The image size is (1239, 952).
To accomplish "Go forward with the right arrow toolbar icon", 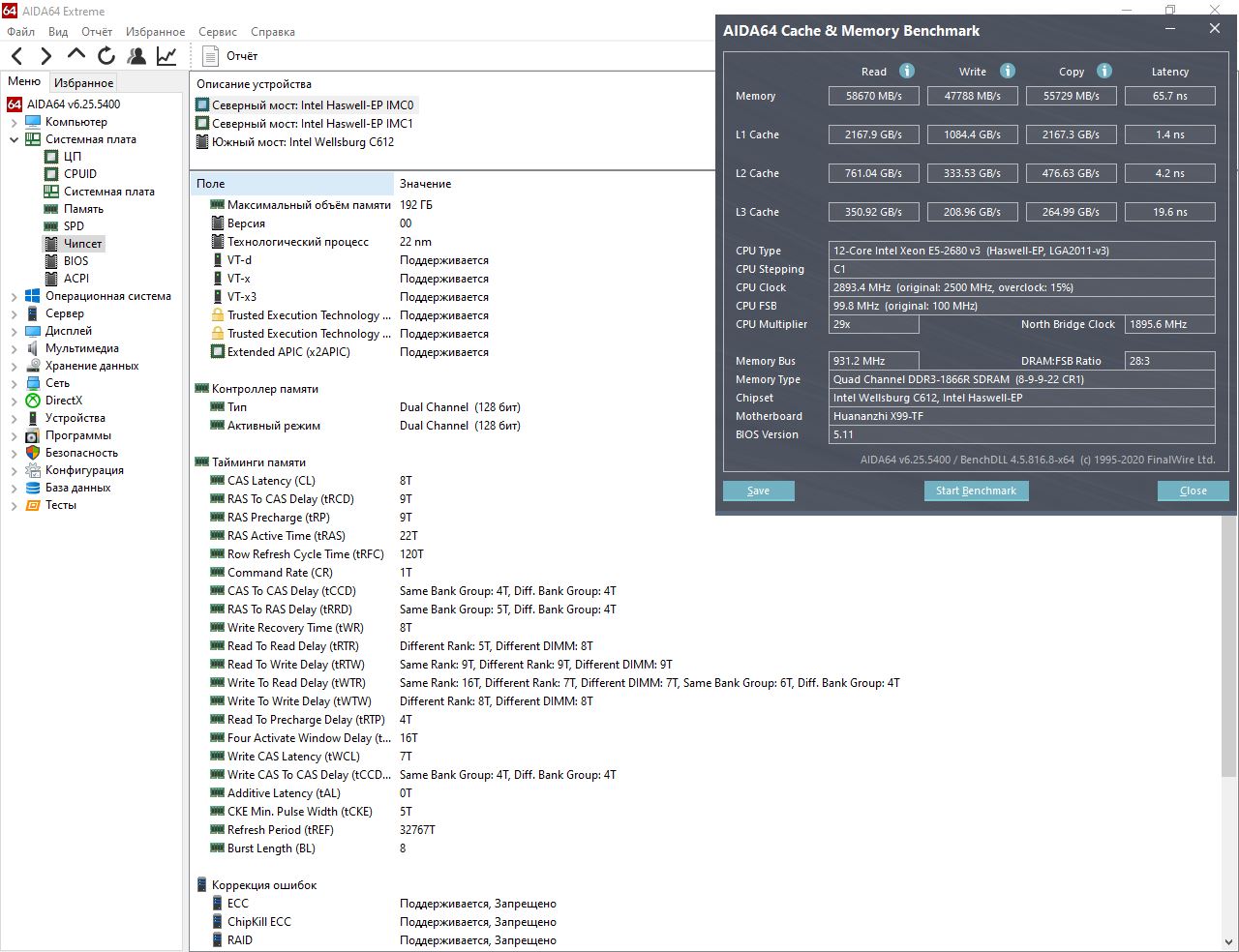I will point(45,56).
